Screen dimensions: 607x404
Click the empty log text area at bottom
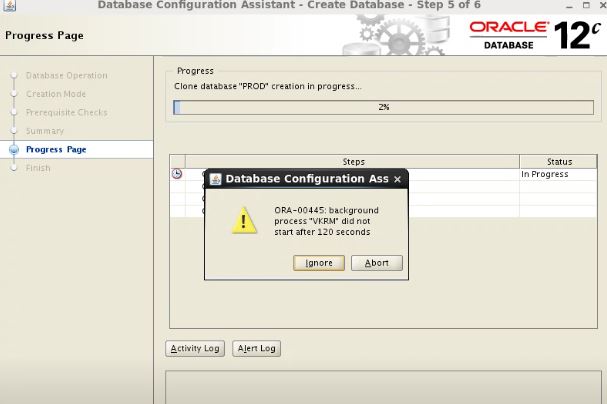pos(383,387)
